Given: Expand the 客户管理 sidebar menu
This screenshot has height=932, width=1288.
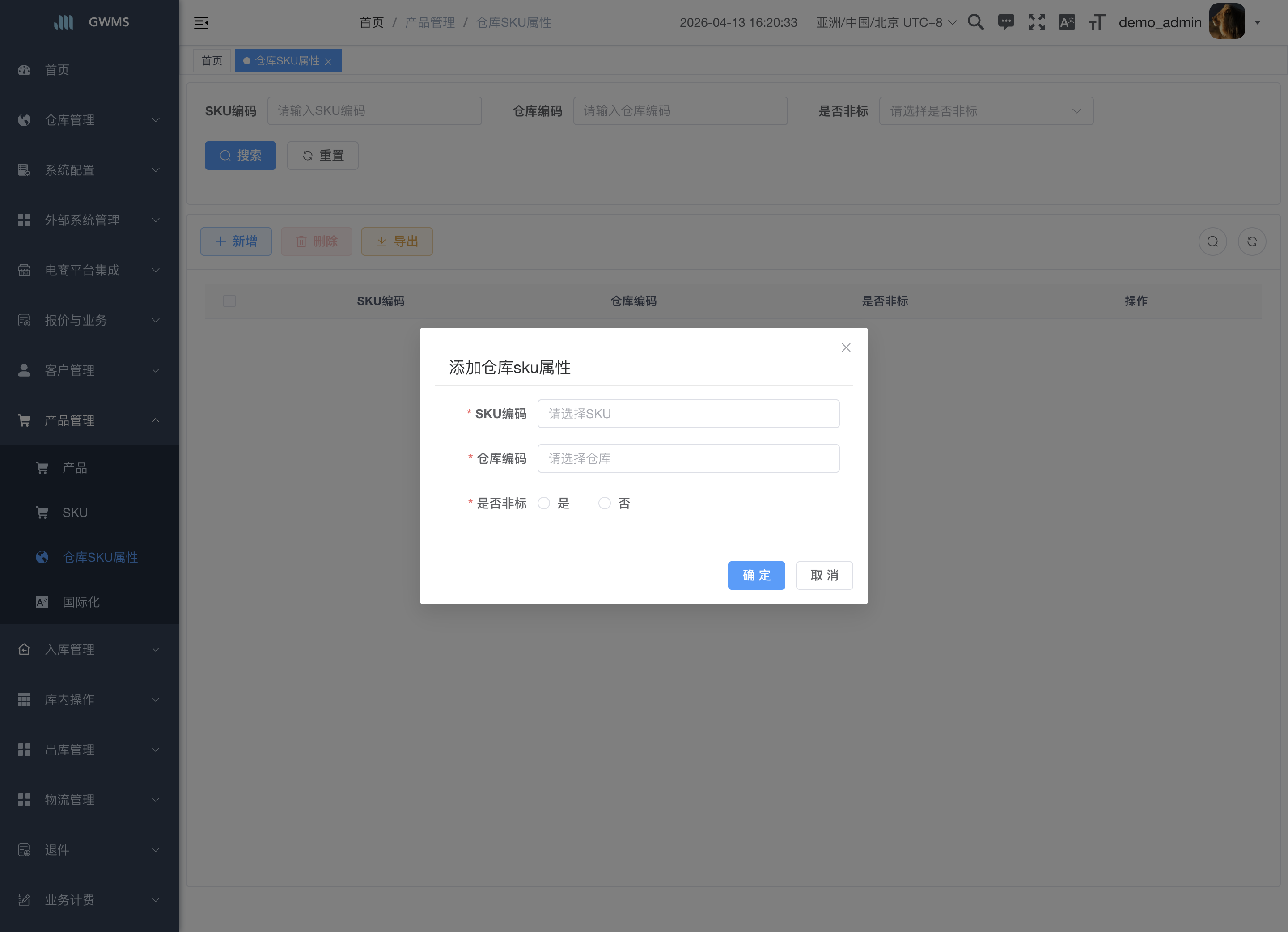Looking at the screenshot, I should coord(89,370).
